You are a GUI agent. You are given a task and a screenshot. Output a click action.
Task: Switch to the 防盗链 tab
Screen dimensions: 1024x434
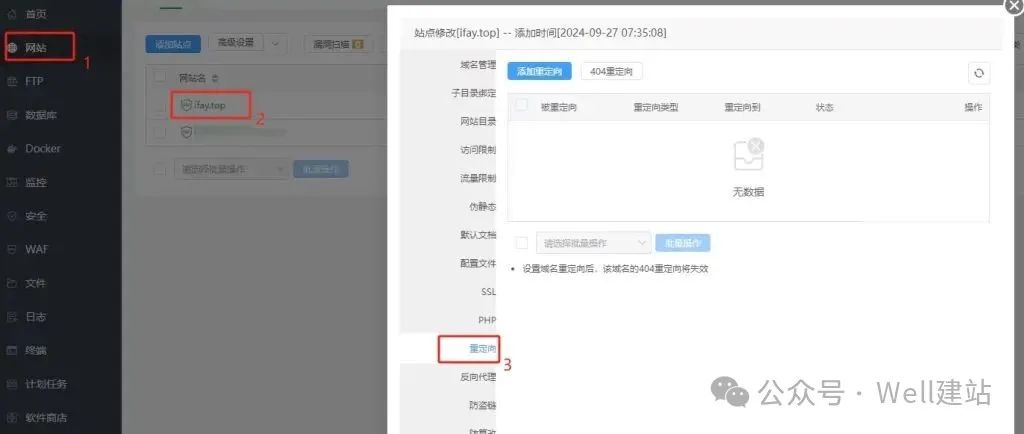[x=482, y=405]
